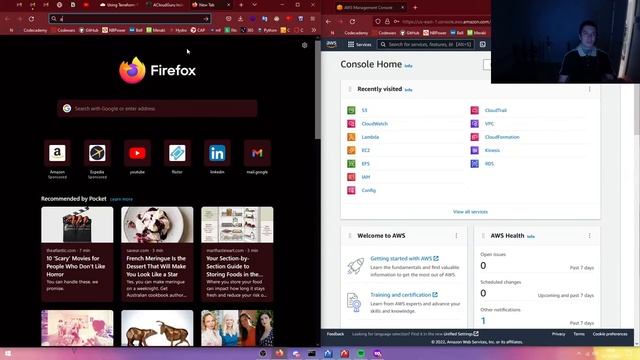This screenshot has width=640, height=360.
Task: Open a new tab in the AWS browser window
Action: (x=415, y=7)
